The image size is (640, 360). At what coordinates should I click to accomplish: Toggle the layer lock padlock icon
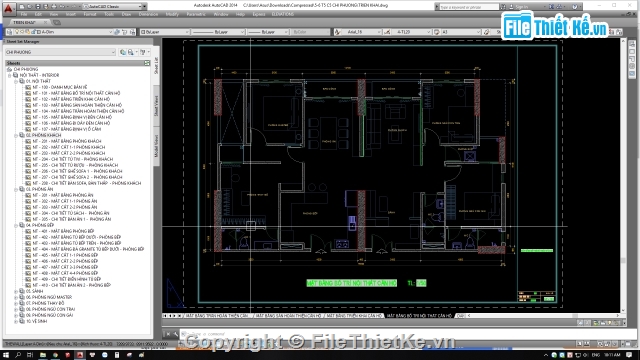coord(28,32)
